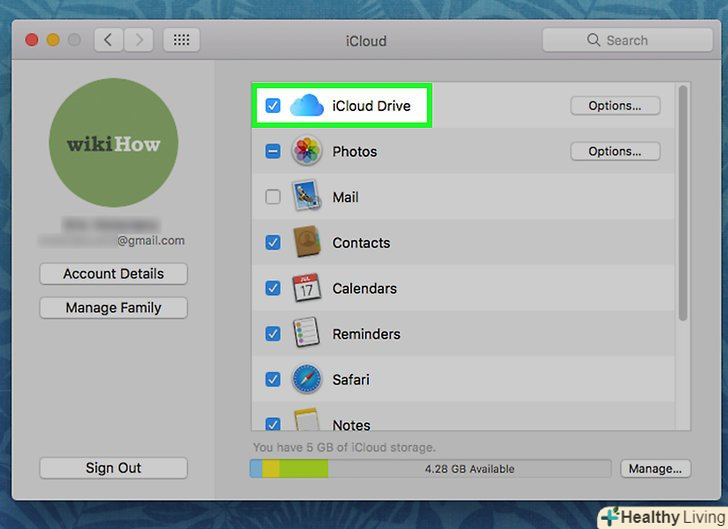Viewport: 728px width, 529px height.
Task: Click the "4.28 GB Available" text
Action: (469, 469)
